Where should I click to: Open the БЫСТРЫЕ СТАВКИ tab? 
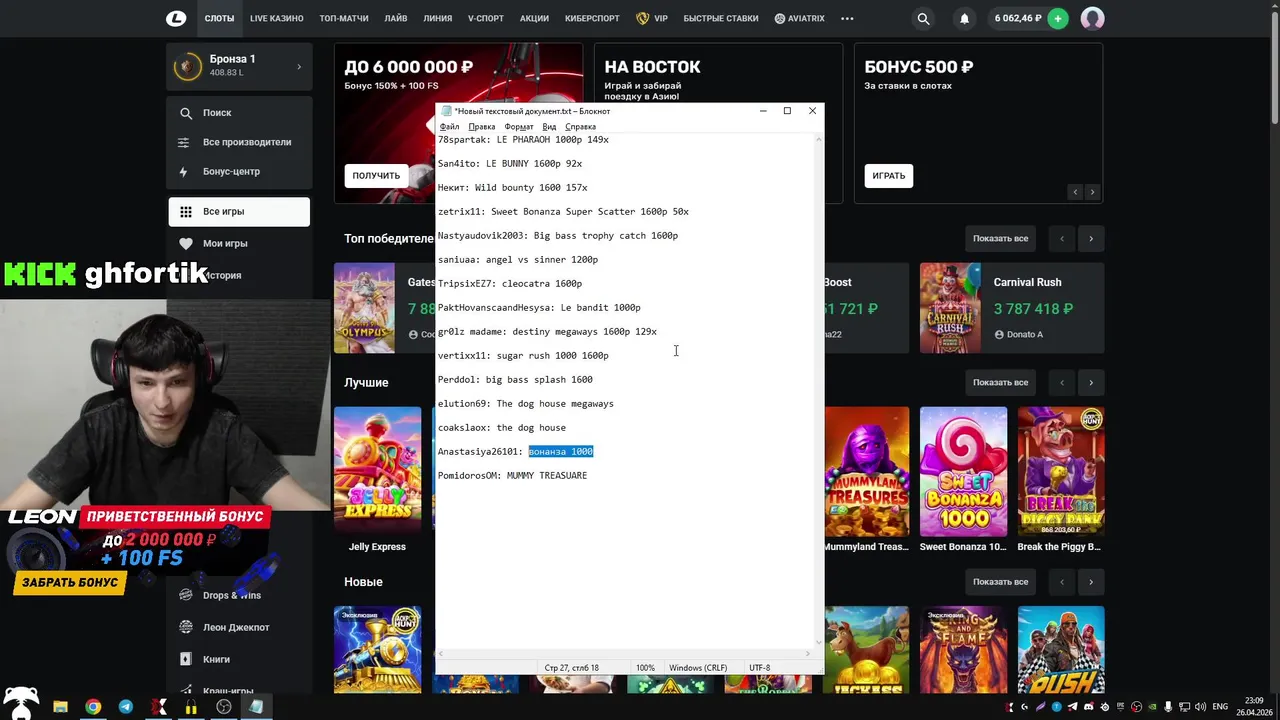721,18
